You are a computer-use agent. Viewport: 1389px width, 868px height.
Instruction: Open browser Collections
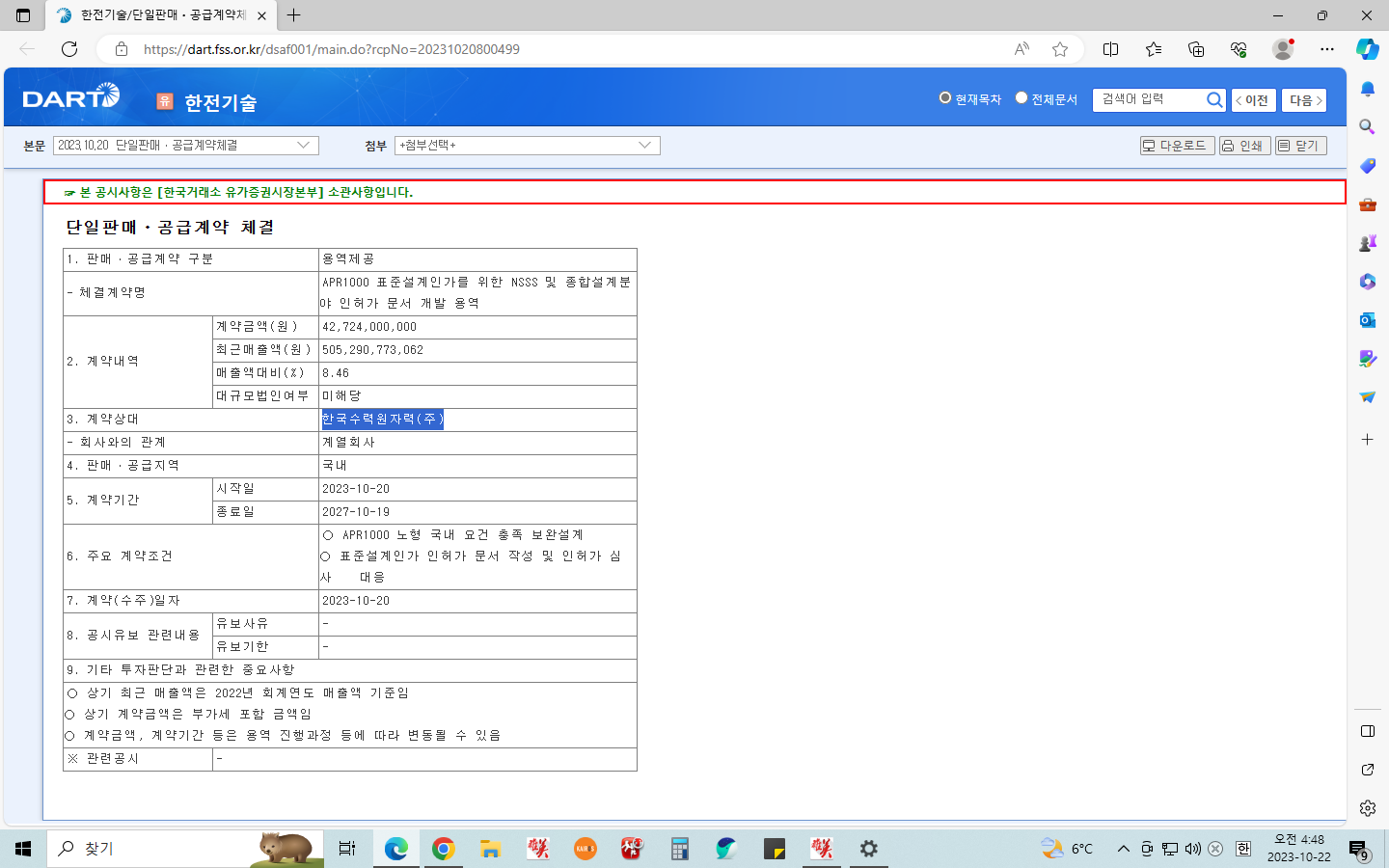click(1196, 49)
